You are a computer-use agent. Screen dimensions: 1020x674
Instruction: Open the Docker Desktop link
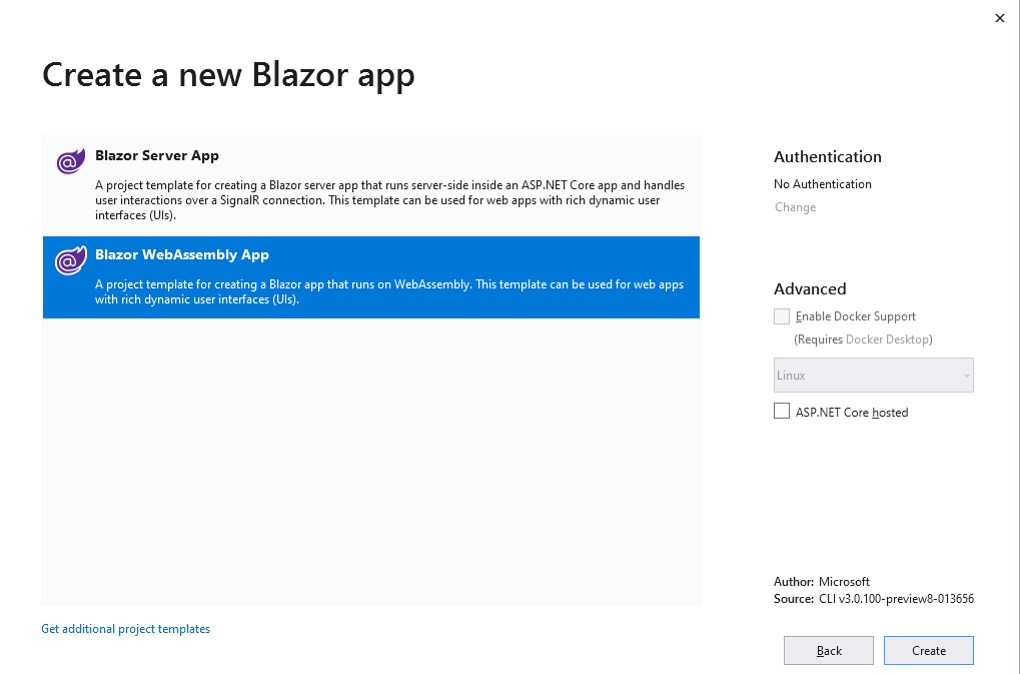click(887, 339)
